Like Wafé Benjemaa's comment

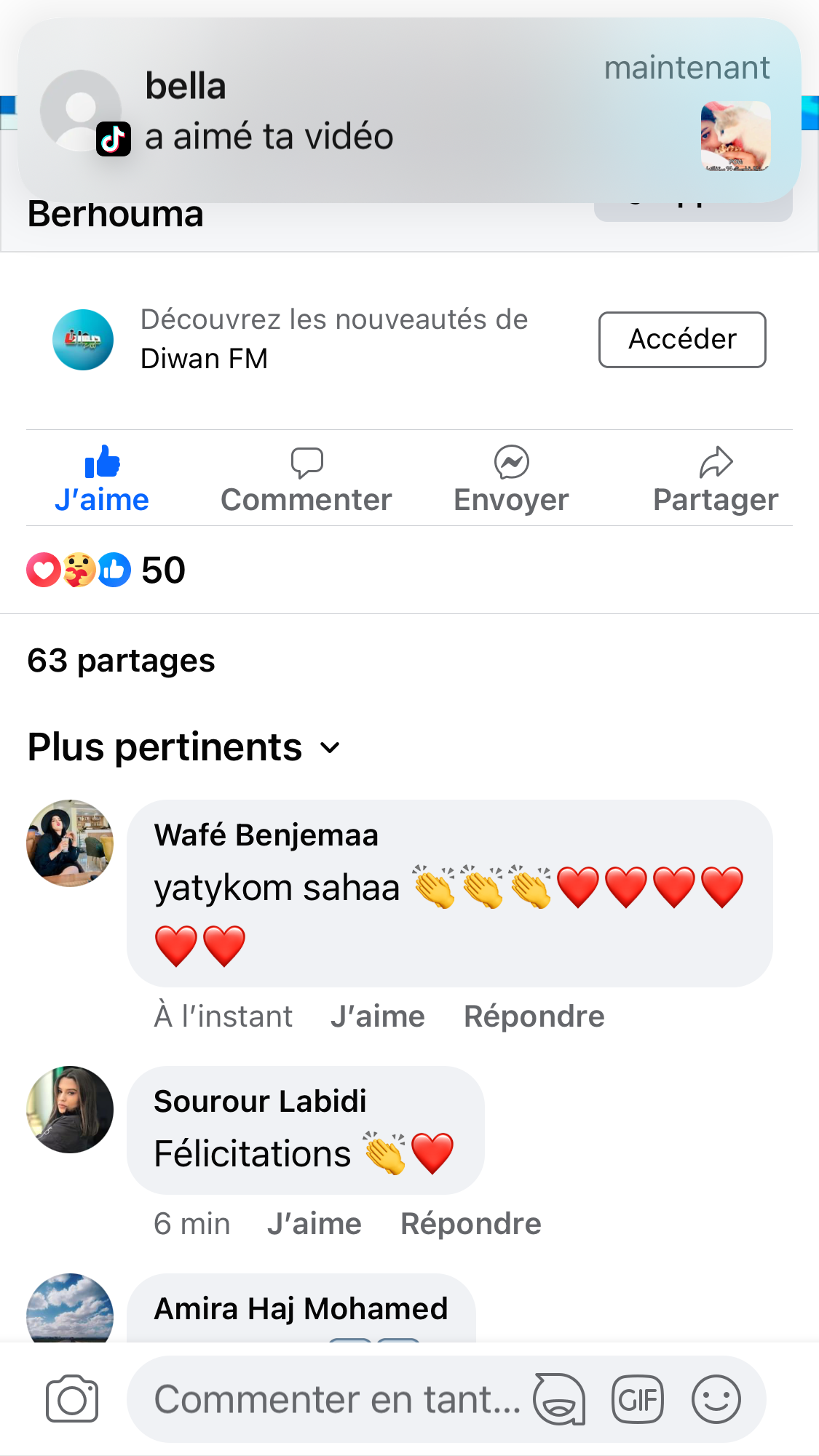coord(377,1017)
